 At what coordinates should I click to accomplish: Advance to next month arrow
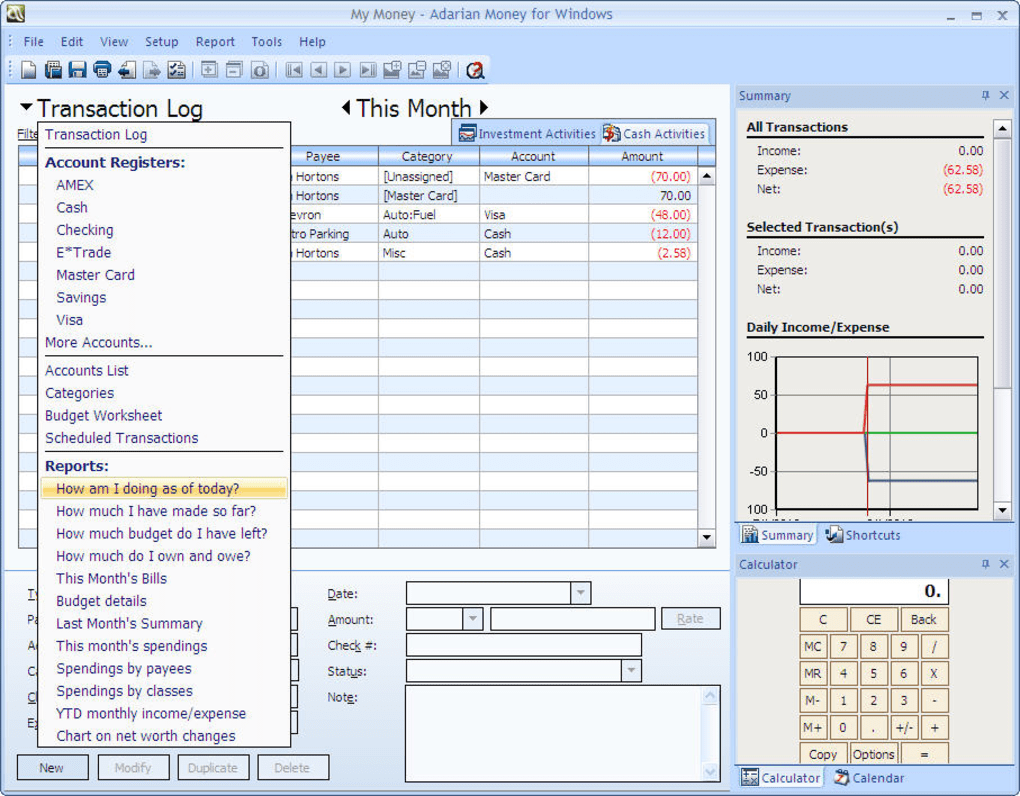[x=484, y=108]
